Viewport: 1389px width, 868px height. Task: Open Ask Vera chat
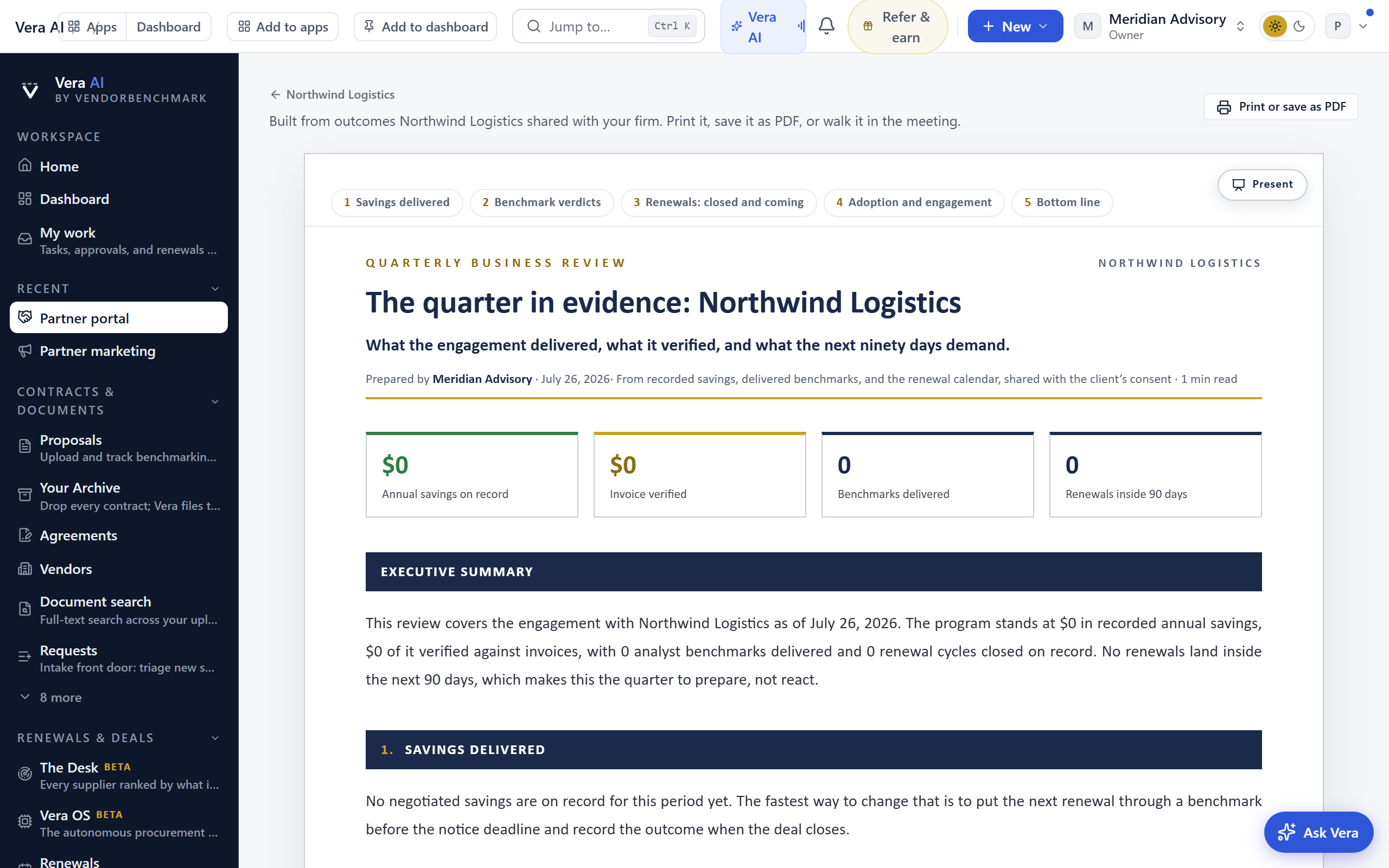click(x=1318, y=832)
